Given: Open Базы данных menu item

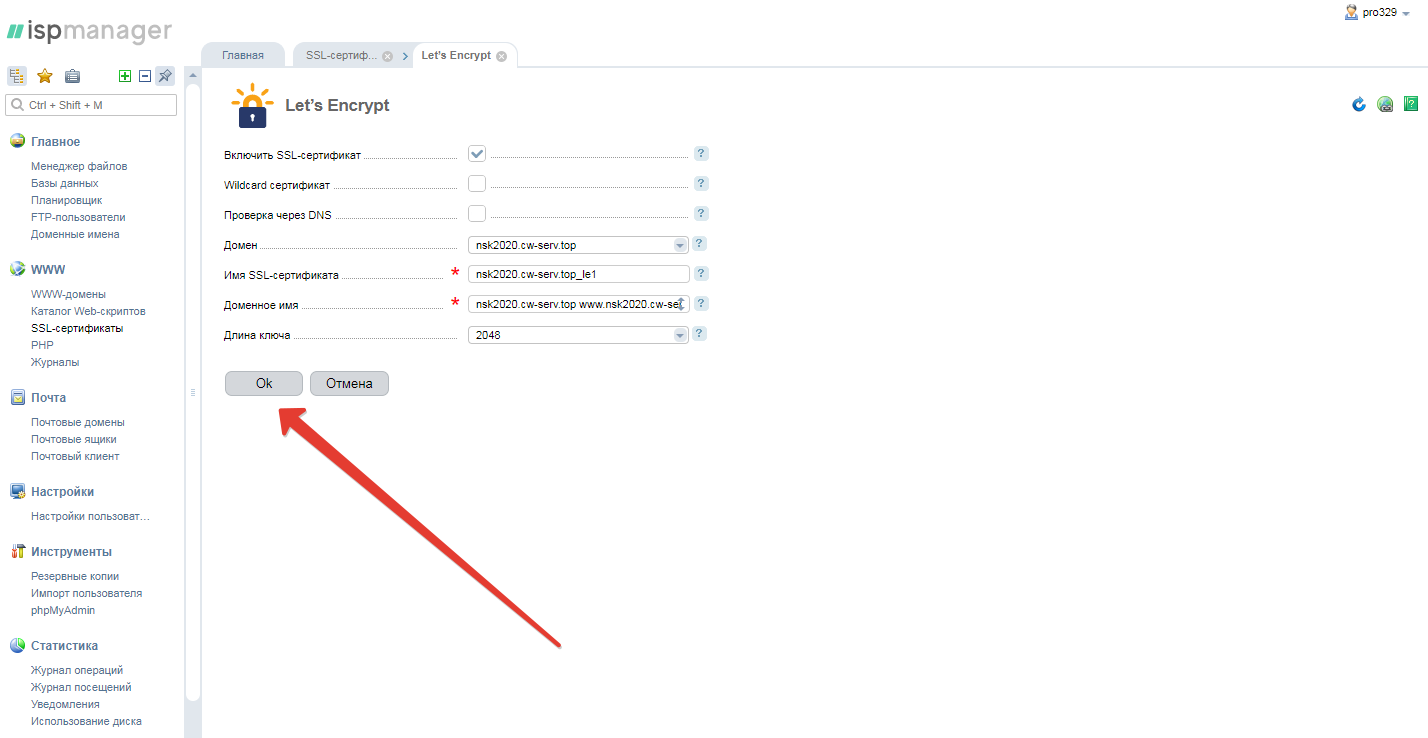Looking at the screenshot, I should coord(64,183).
